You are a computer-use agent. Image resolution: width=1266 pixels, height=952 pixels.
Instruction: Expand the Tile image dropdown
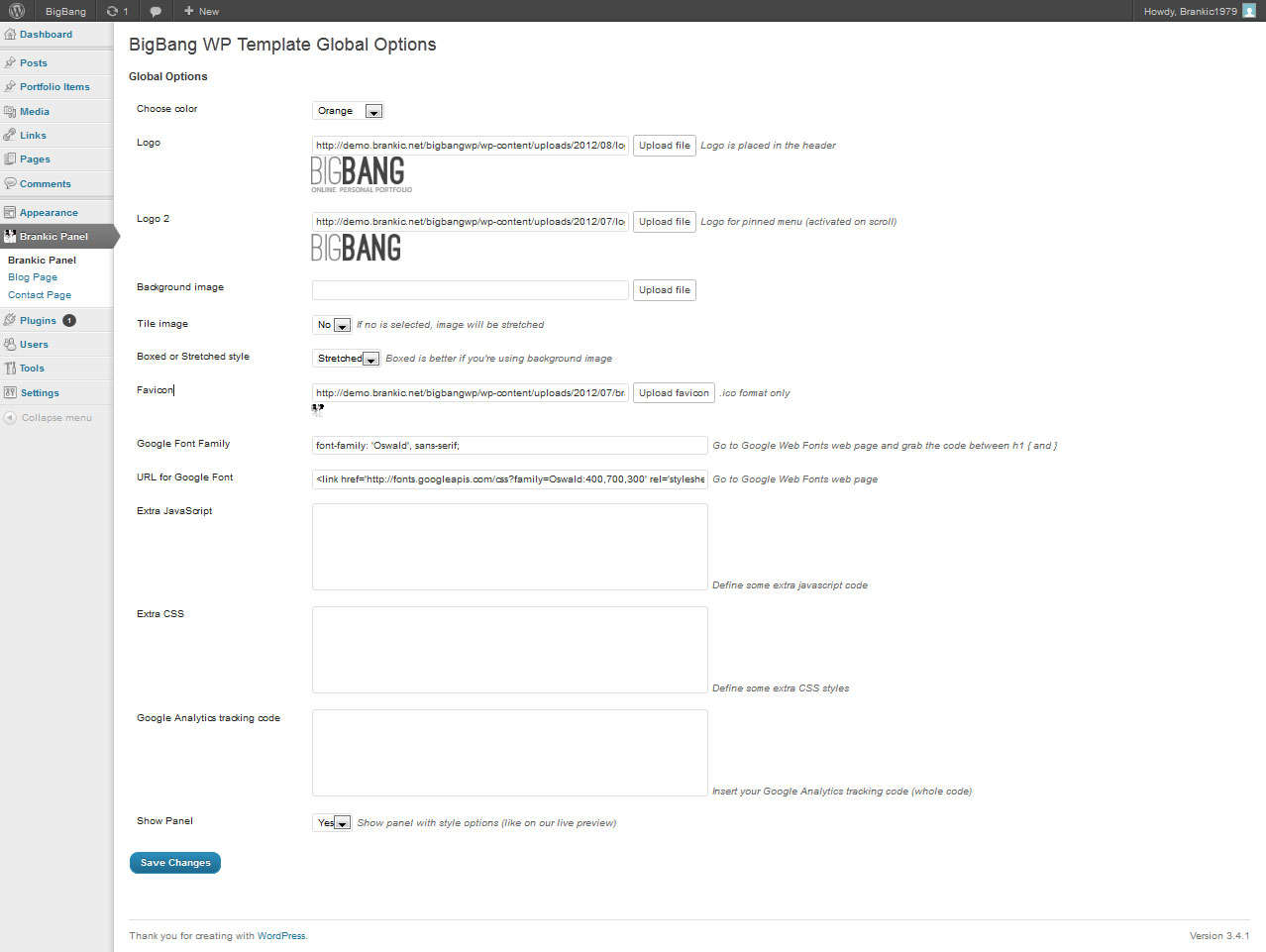pyautogui.click(x=333, y=325)
